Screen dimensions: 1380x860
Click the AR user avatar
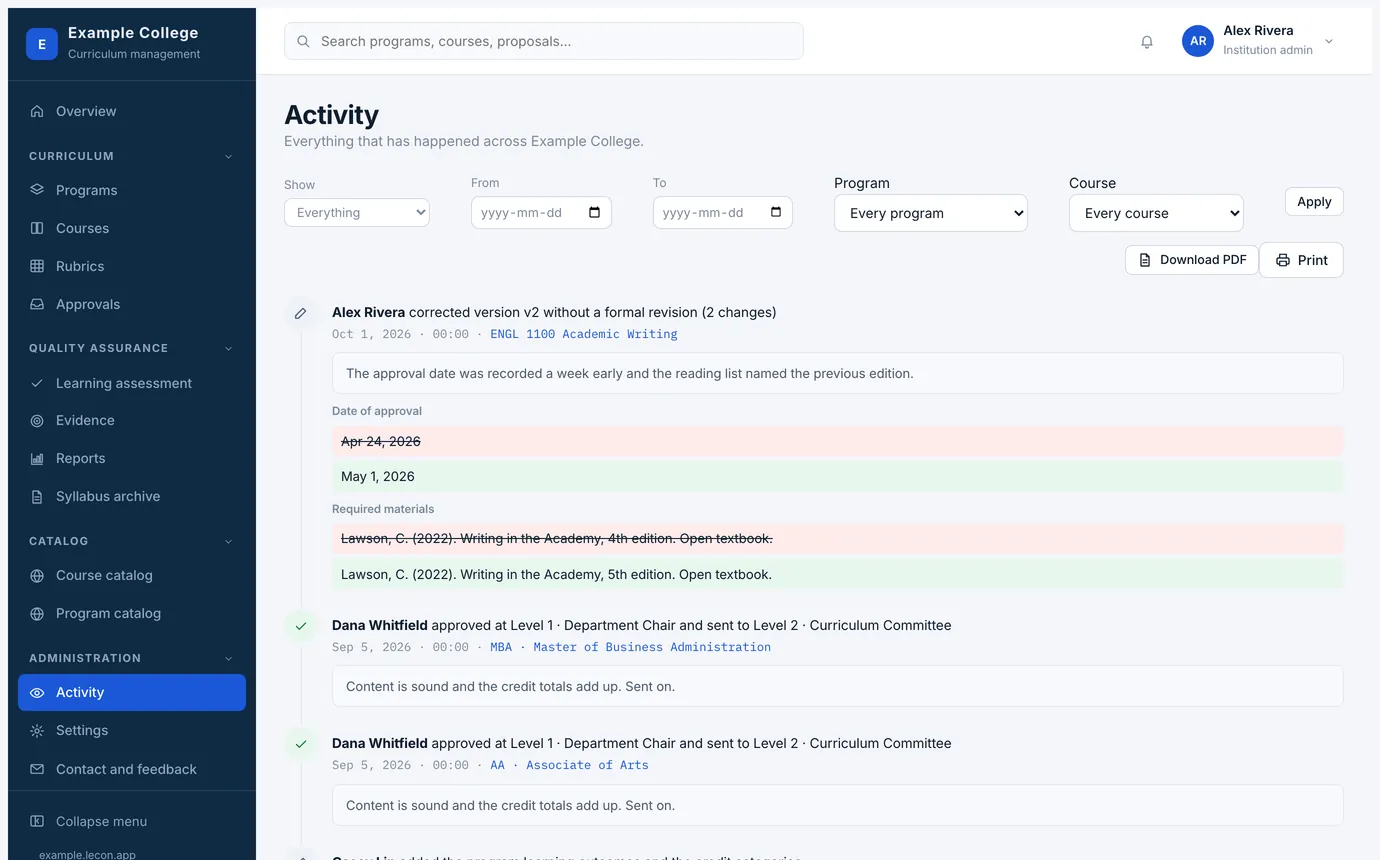[1198, 41]
